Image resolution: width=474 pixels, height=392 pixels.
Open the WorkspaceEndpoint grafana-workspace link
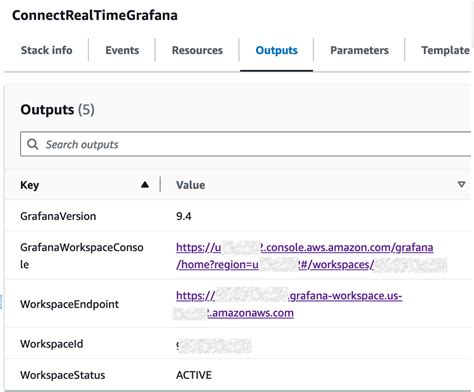pos(289,304)
